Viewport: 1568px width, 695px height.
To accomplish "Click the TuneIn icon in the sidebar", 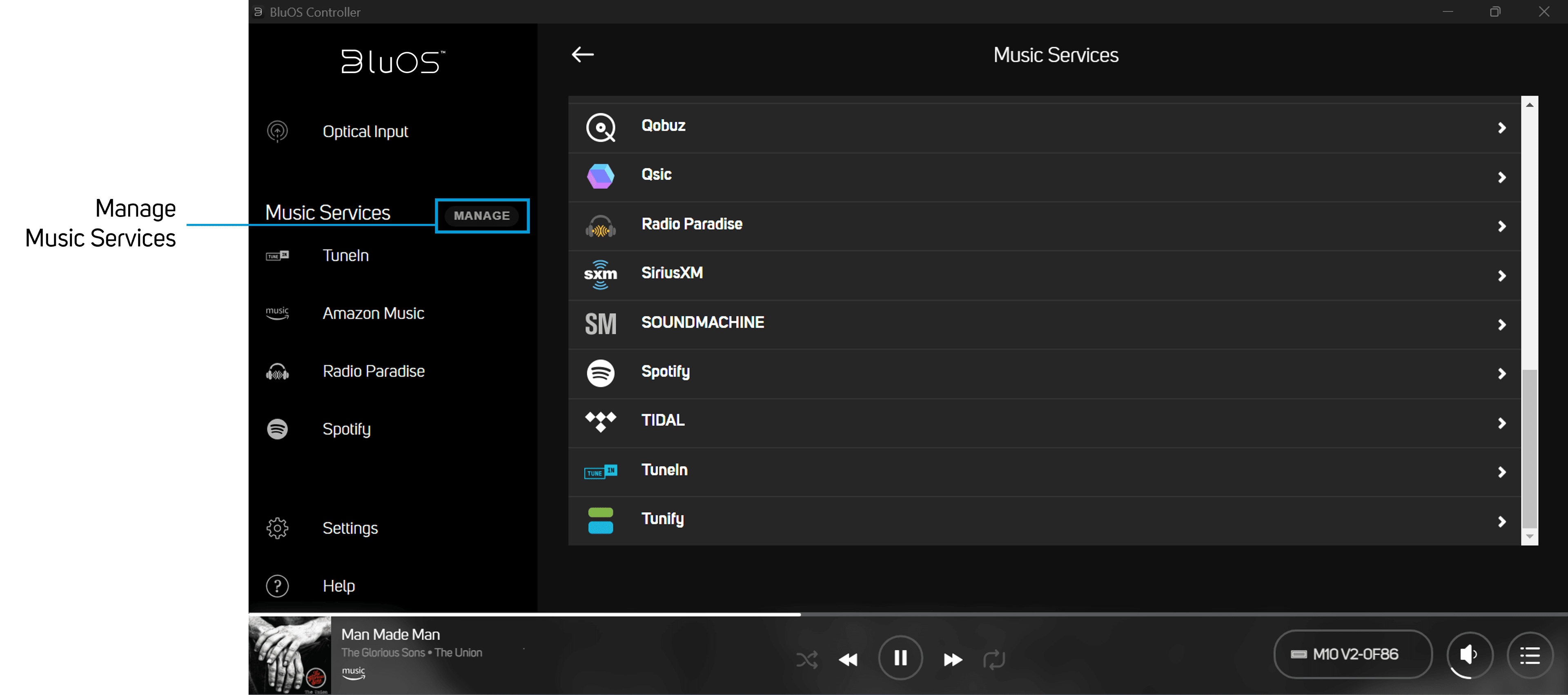I will [x=278, y=255].
